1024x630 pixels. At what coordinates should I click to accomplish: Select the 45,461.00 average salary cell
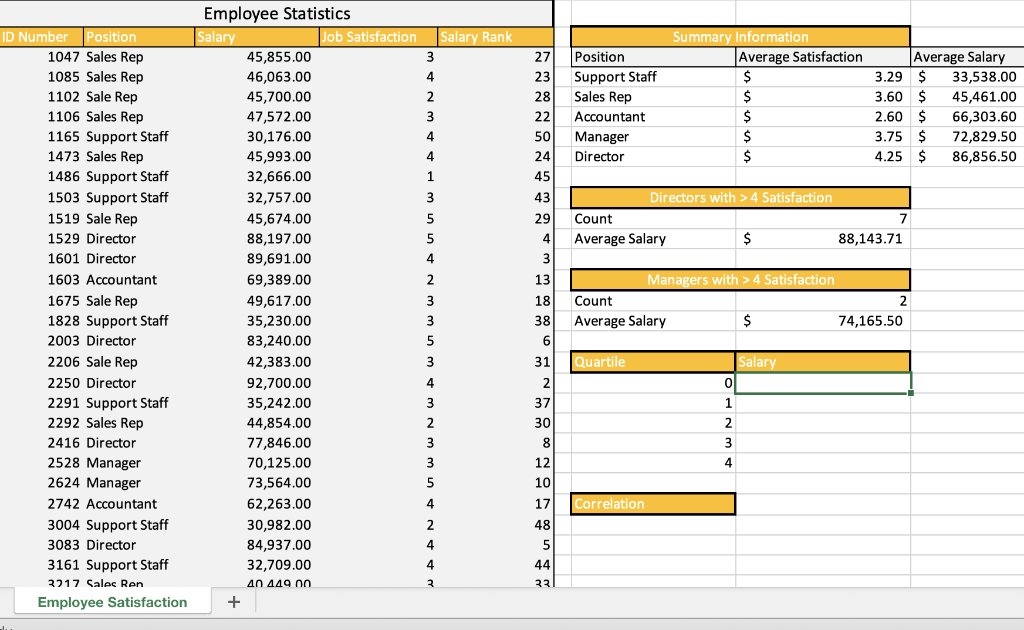[967, 97]
